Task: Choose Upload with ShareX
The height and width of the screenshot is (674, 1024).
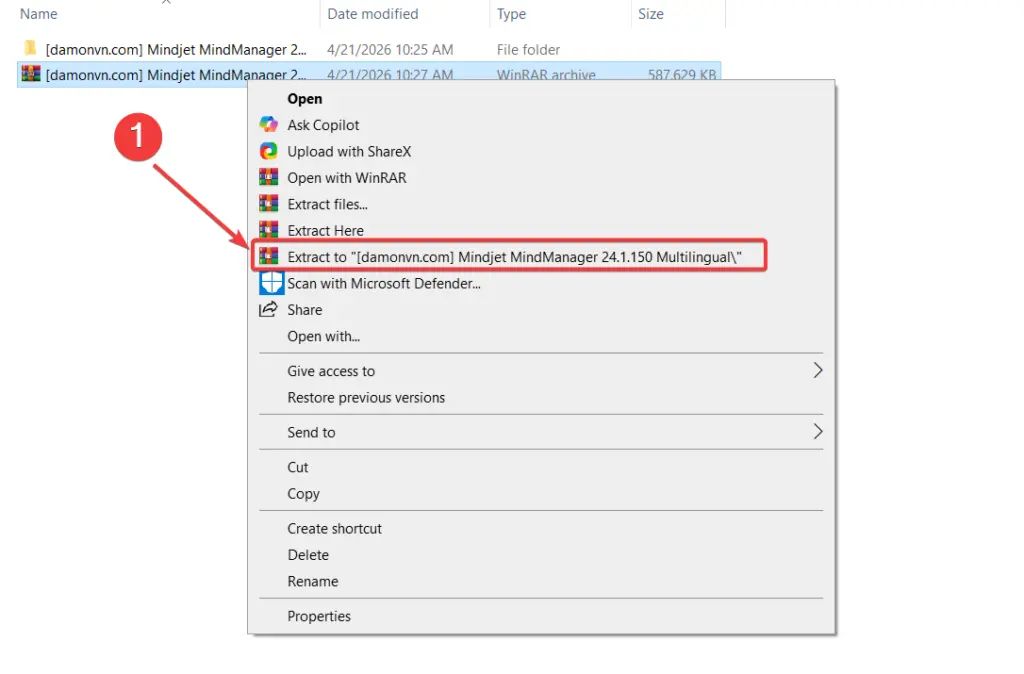Action: pyautogui.click(x=349, y=152)
